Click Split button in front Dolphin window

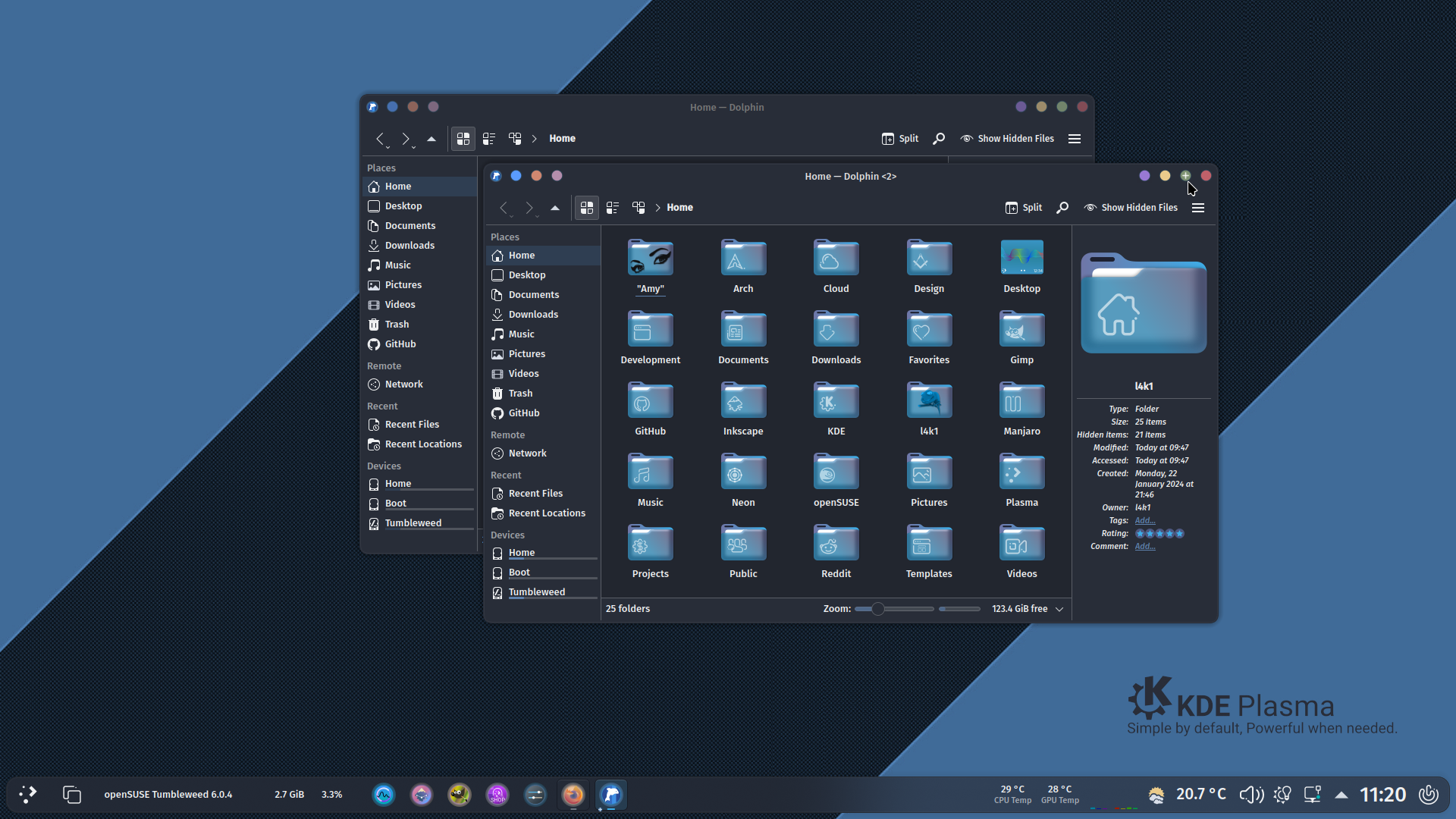(x=1024, y=208)
